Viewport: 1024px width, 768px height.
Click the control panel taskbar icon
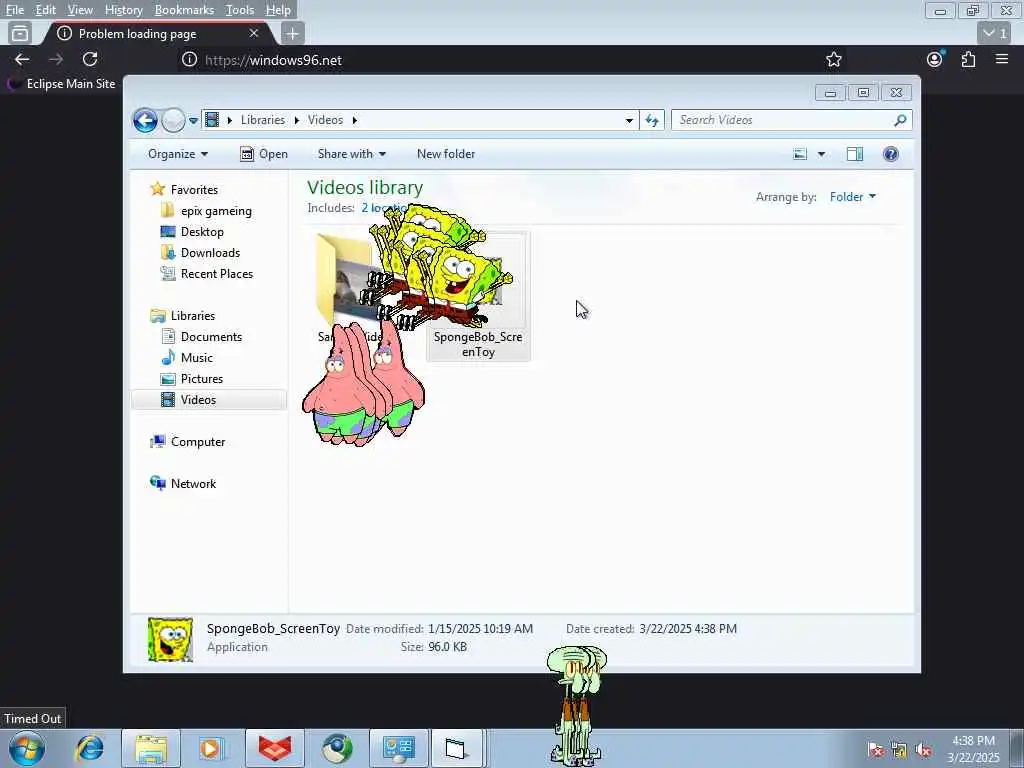click(398, 748)
